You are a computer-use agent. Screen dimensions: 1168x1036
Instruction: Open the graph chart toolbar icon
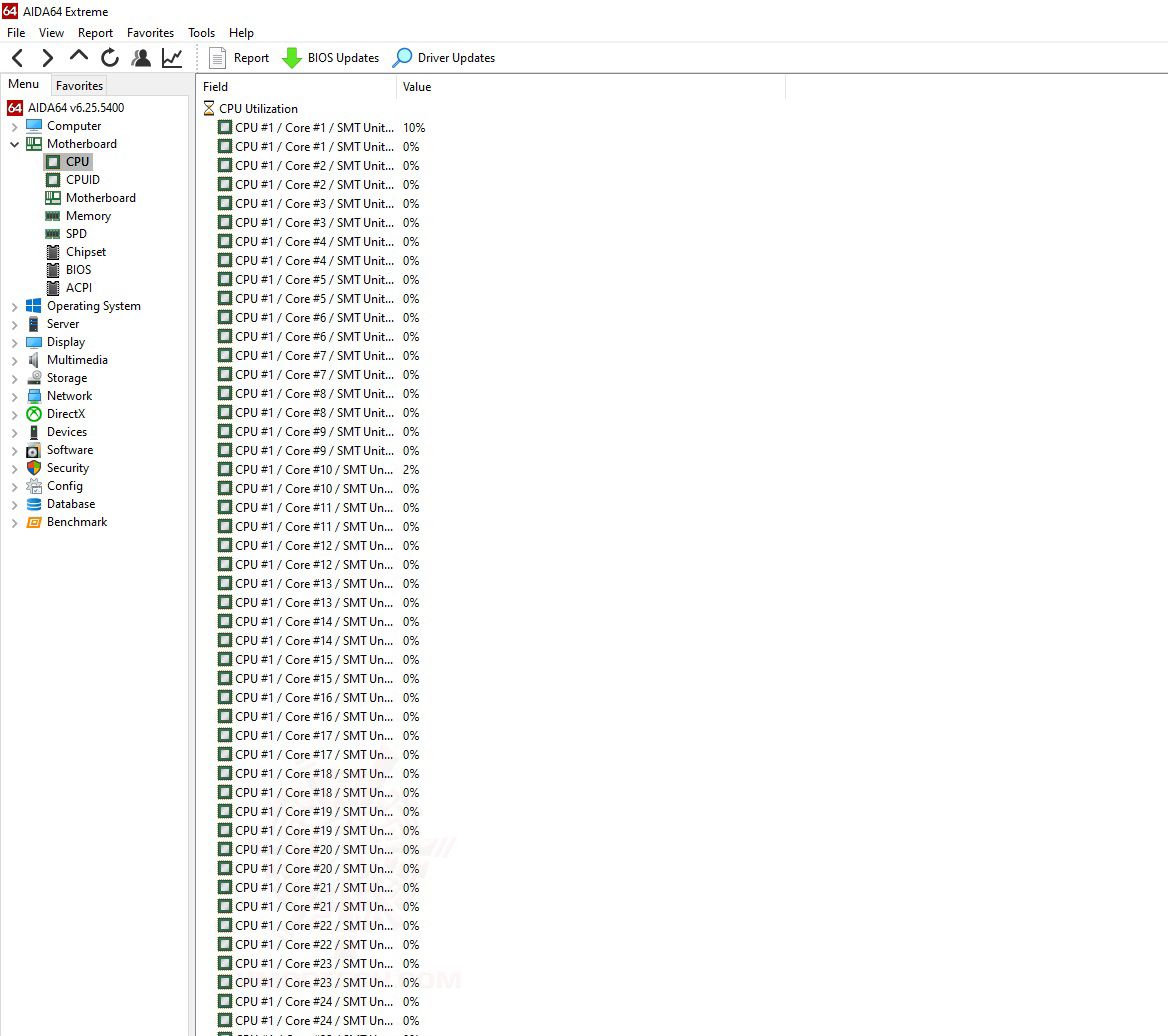(172, 57)
